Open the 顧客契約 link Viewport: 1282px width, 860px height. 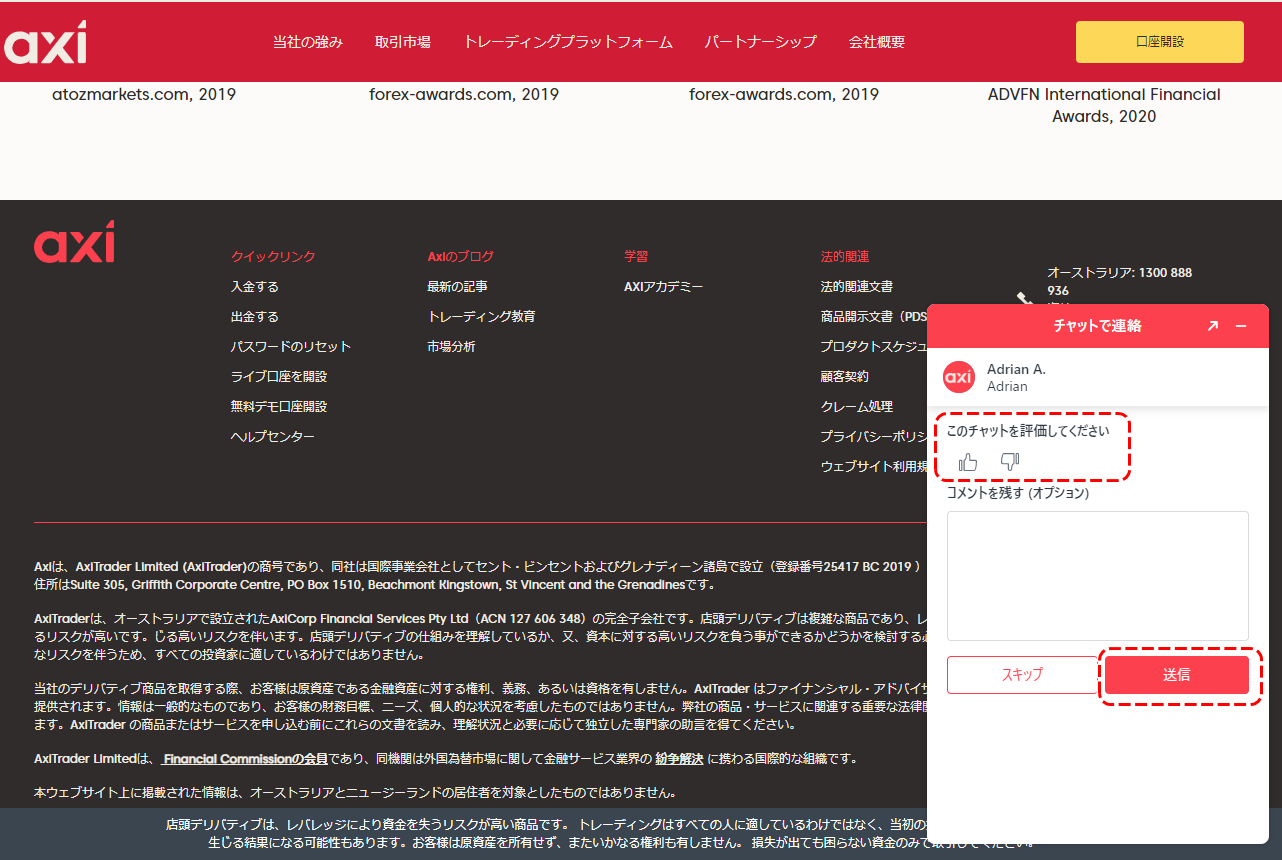tap(845, 377)
